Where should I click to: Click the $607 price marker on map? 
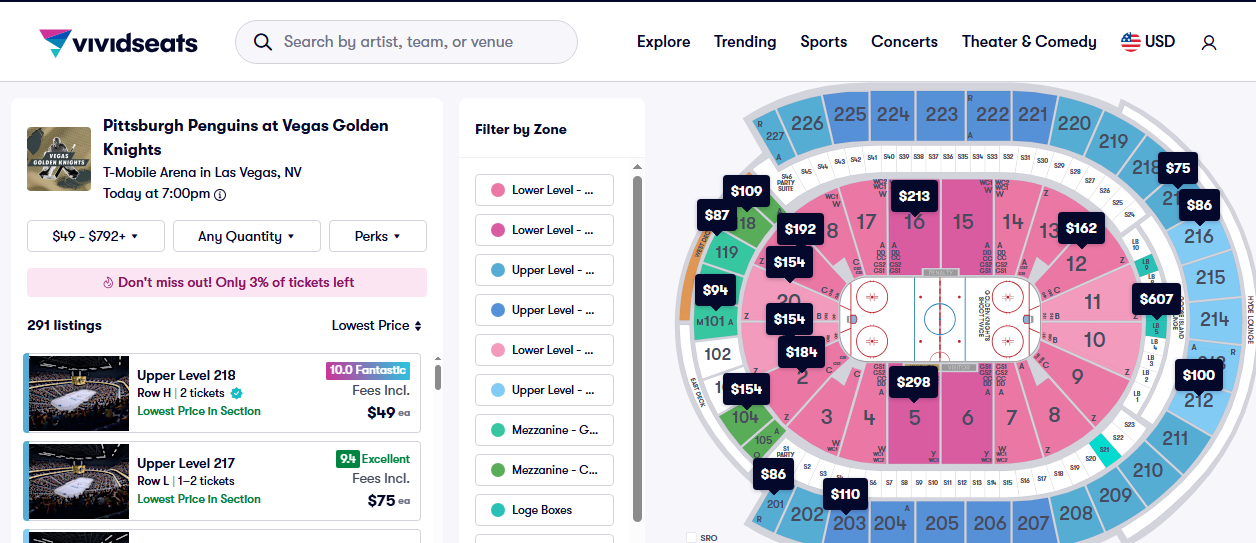click(x=1156, y=299)
